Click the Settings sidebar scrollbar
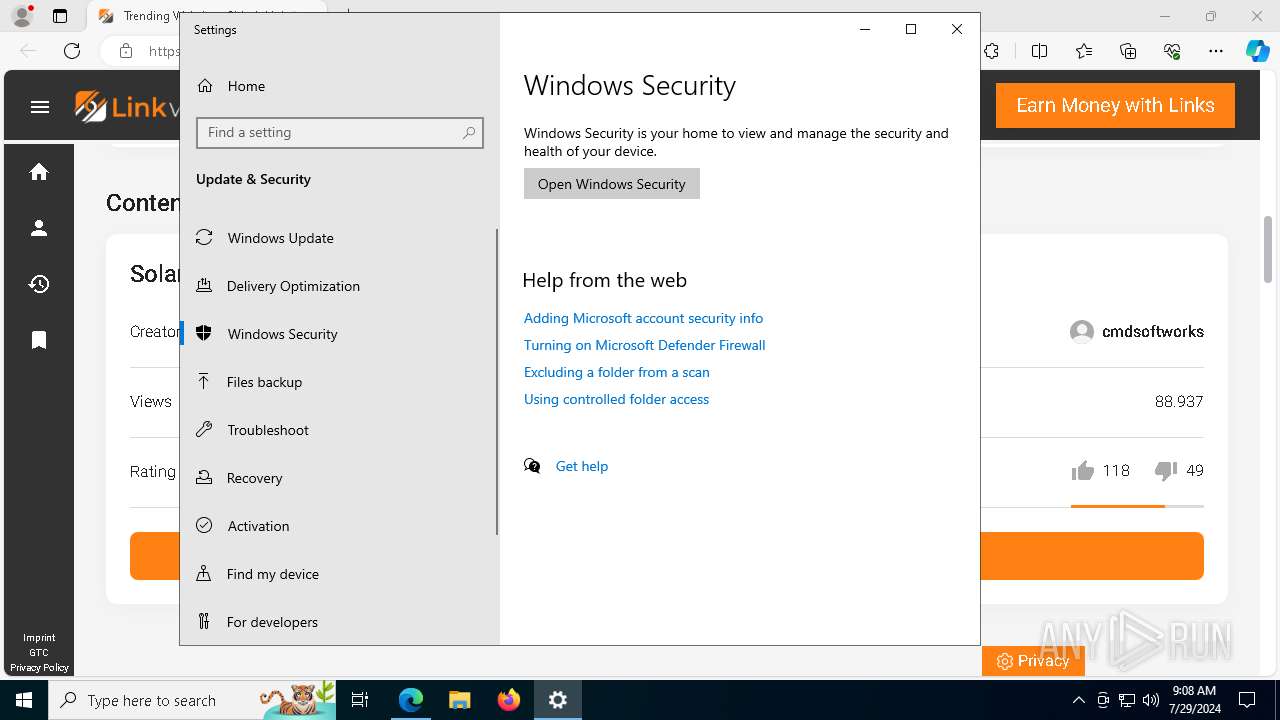1280x720 pixels. click(x=497, y=382)
